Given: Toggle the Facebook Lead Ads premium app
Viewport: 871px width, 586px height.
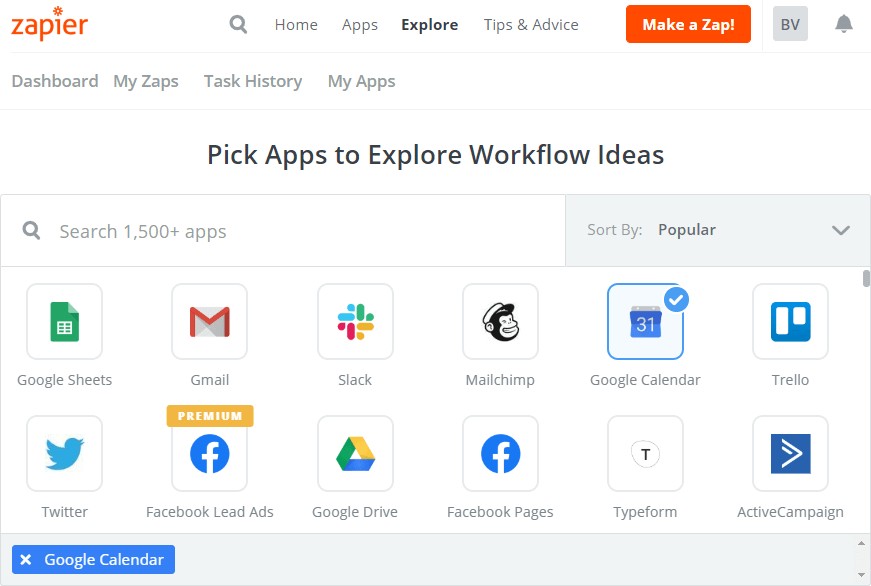Looking at the screenshot, I should [209, 454].
